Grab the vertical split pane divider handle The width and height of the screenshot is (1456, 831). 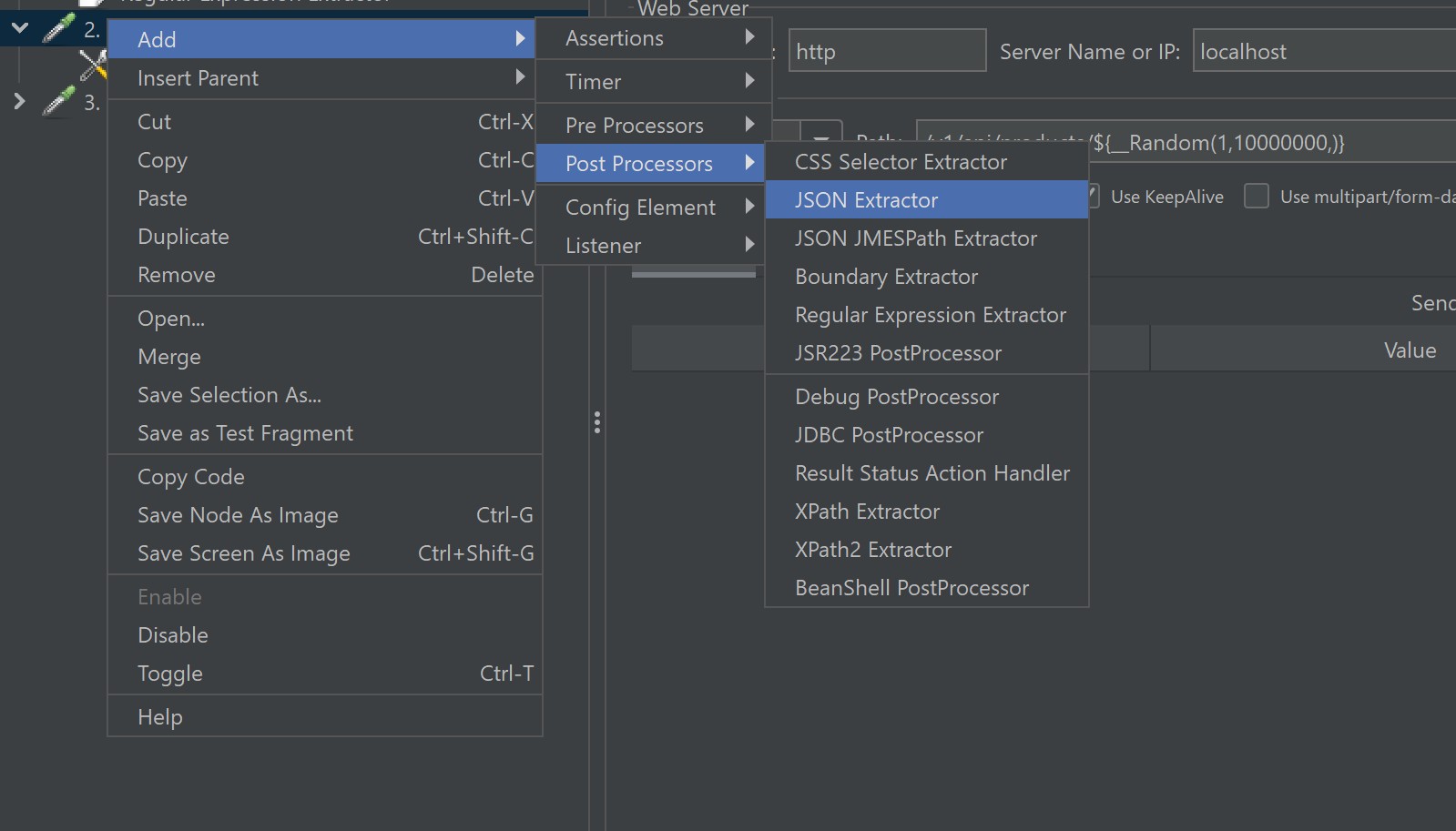pos(597,422)
